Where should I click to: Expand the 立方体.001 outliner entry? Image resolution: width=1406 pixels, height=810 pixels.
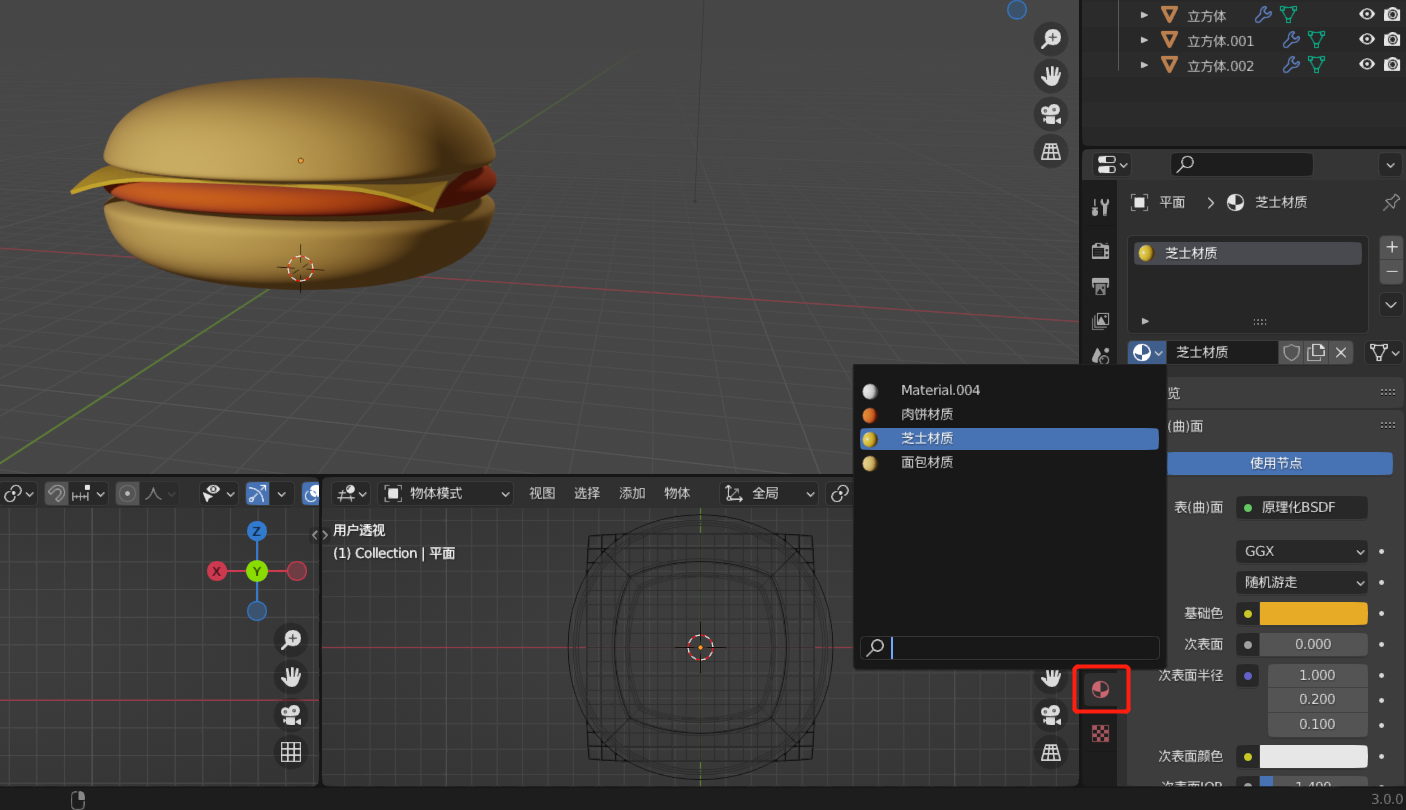(1144, 39)
